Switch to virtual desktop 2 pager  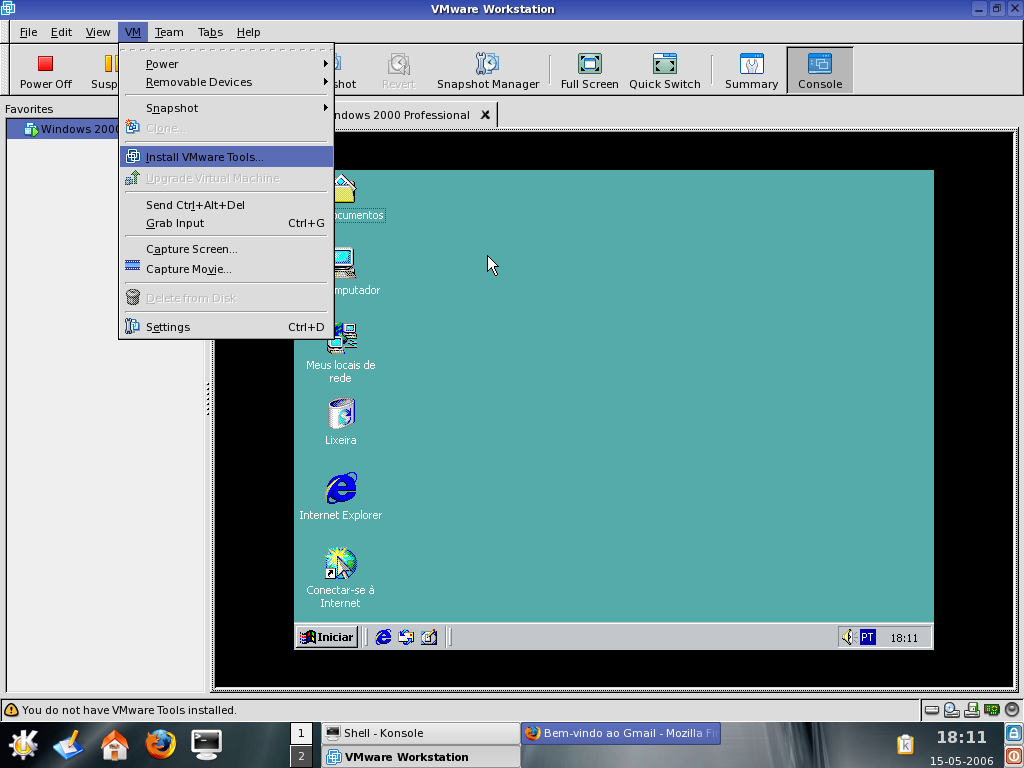coord(301,757)
